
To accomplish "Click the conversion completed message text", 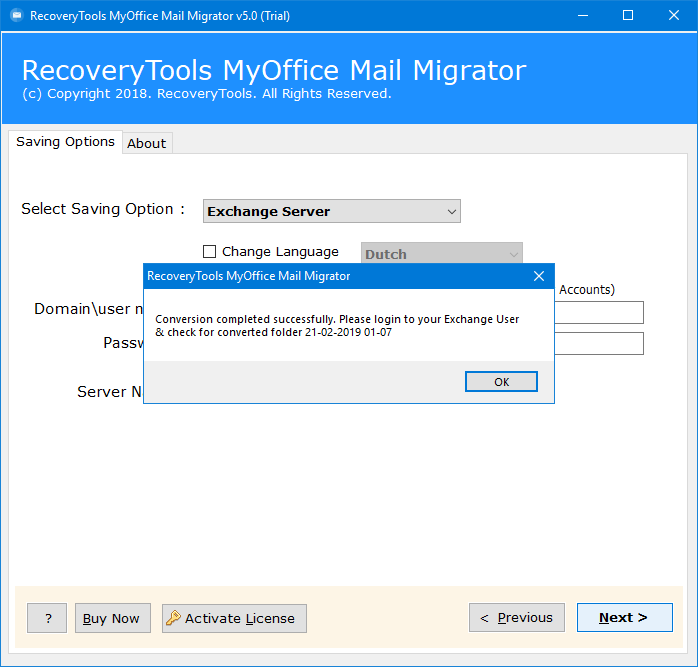I will (x=337, y=325).
